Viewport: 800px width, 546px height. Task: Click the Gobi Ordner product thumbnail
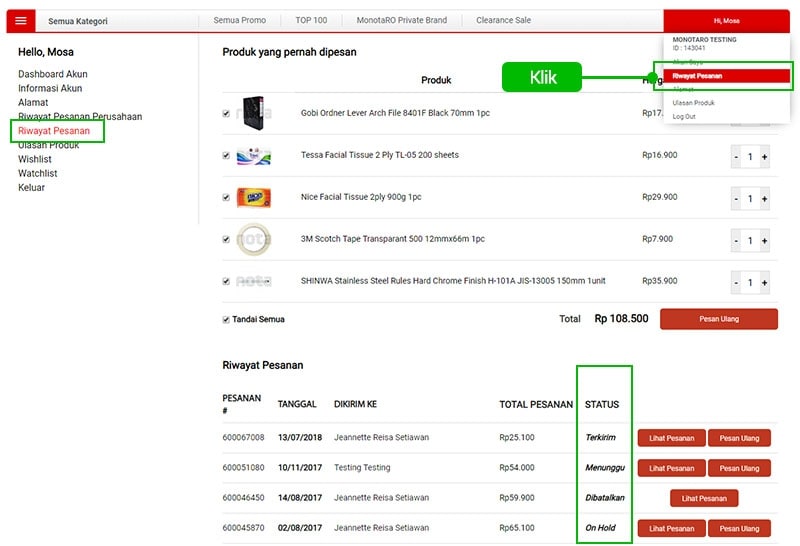253,113
